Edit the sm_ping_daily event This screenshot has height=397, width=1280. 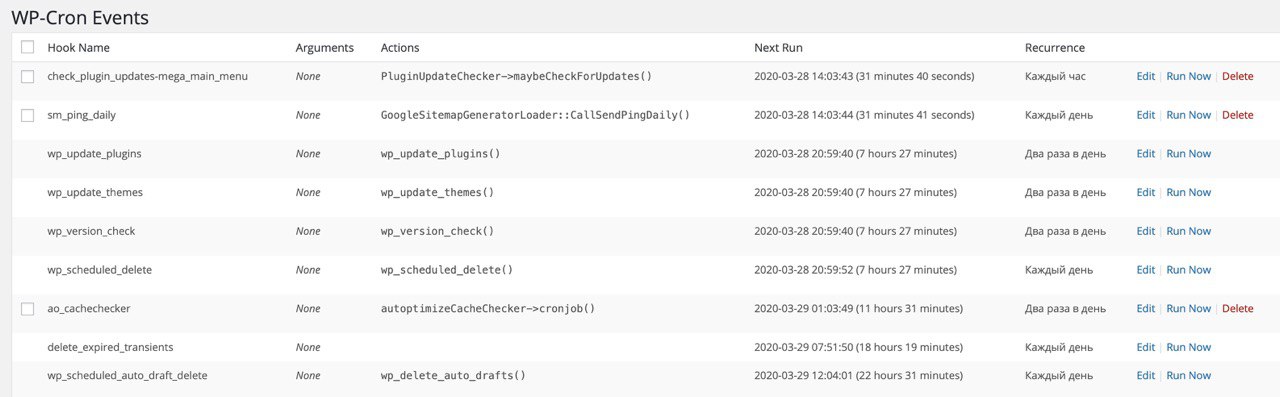(x=1145, y=115)
